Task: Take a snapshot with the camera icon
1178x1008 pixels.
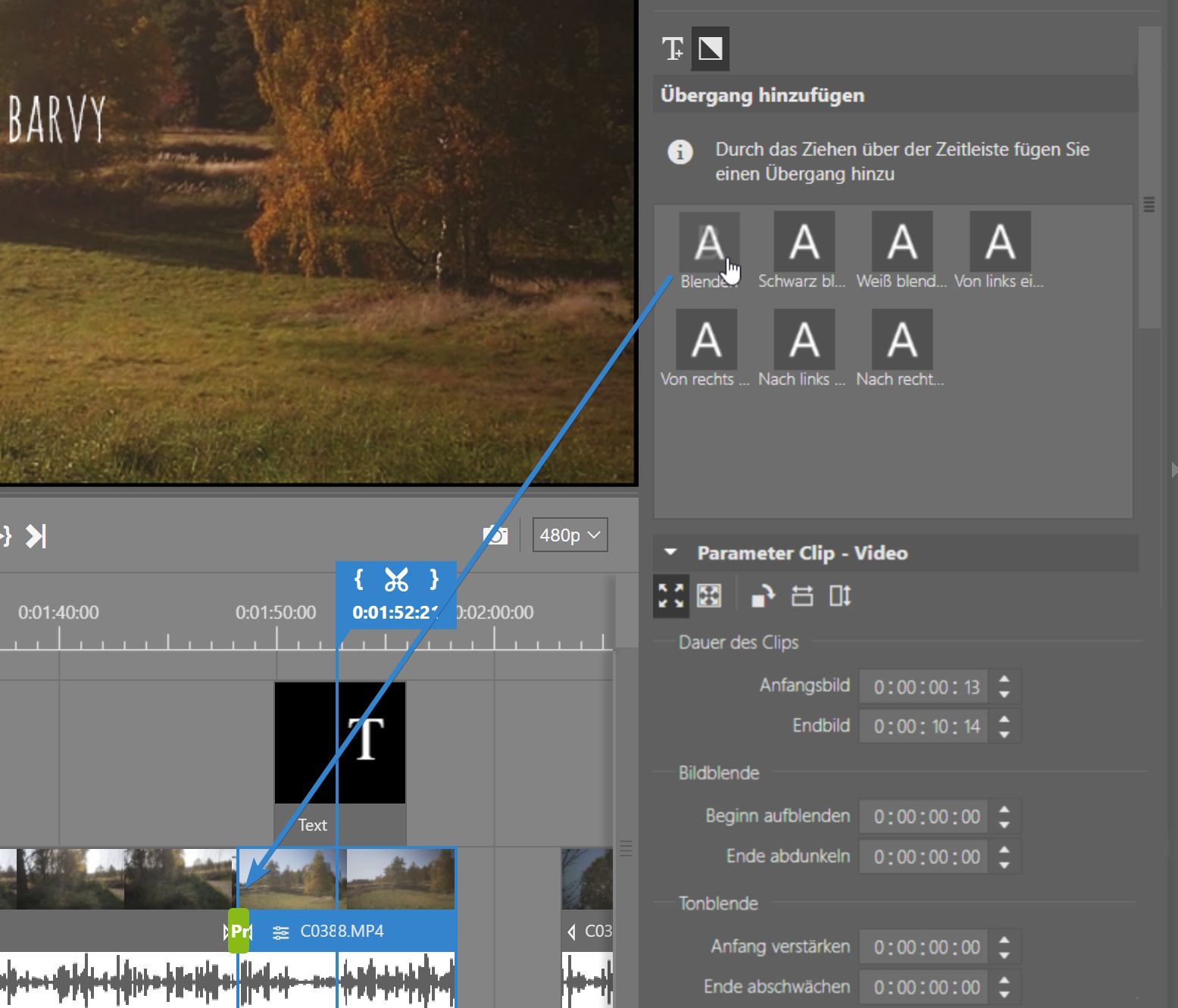Action: [495, 535]
